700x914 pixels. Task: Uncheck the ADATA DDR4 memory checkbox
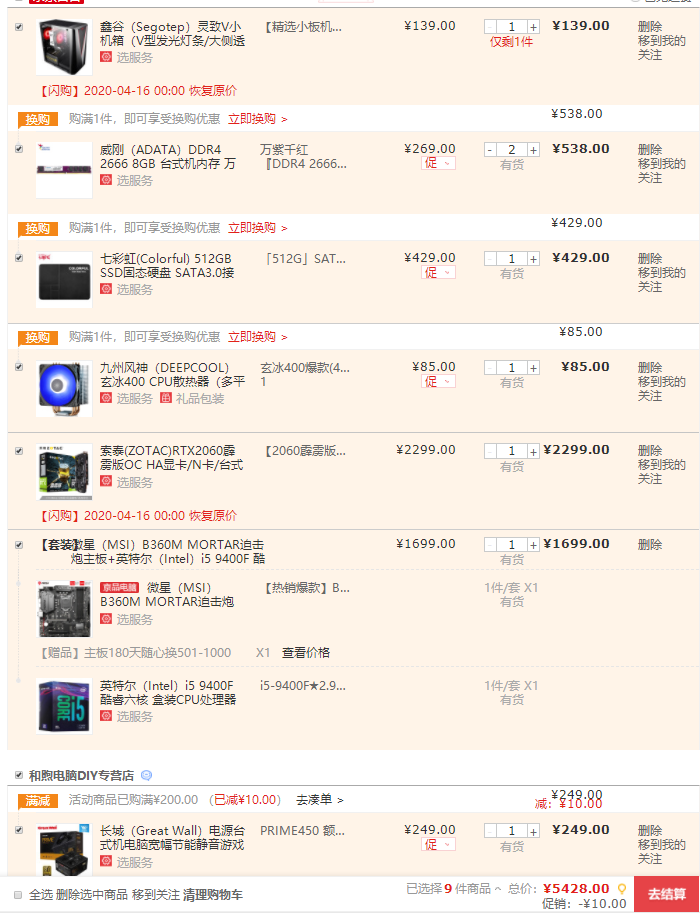(x=19, y=149)
